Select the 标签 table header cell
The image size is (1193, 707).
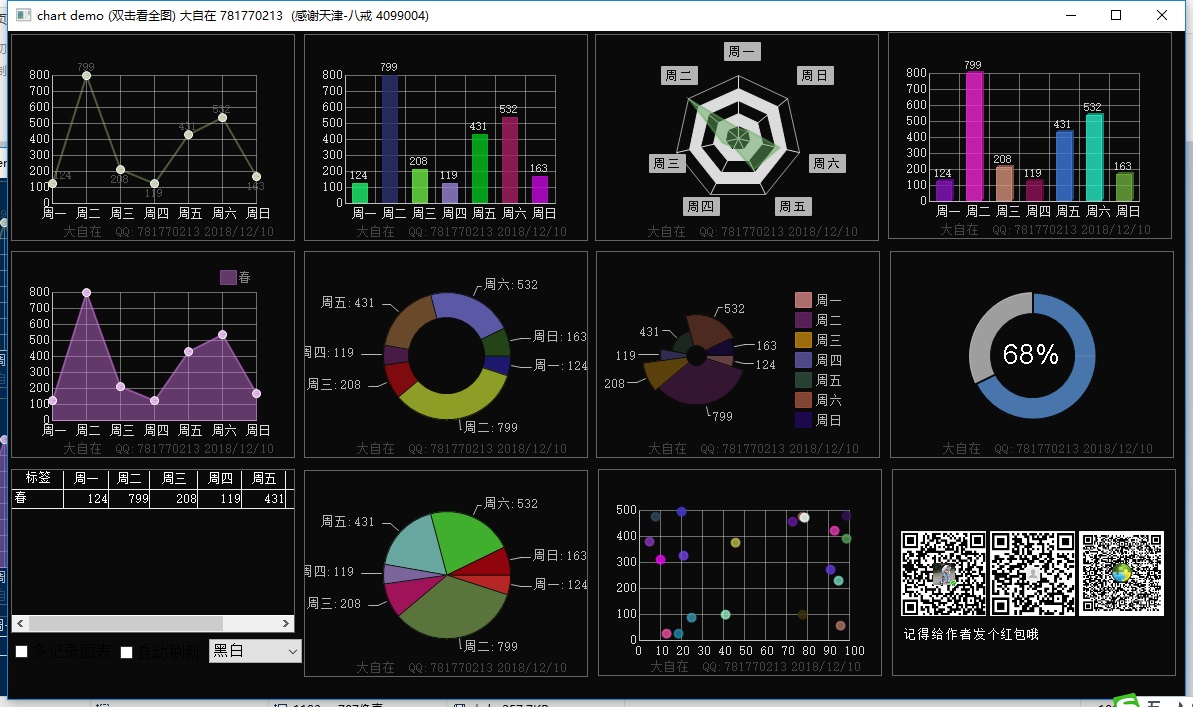[37, 478]
